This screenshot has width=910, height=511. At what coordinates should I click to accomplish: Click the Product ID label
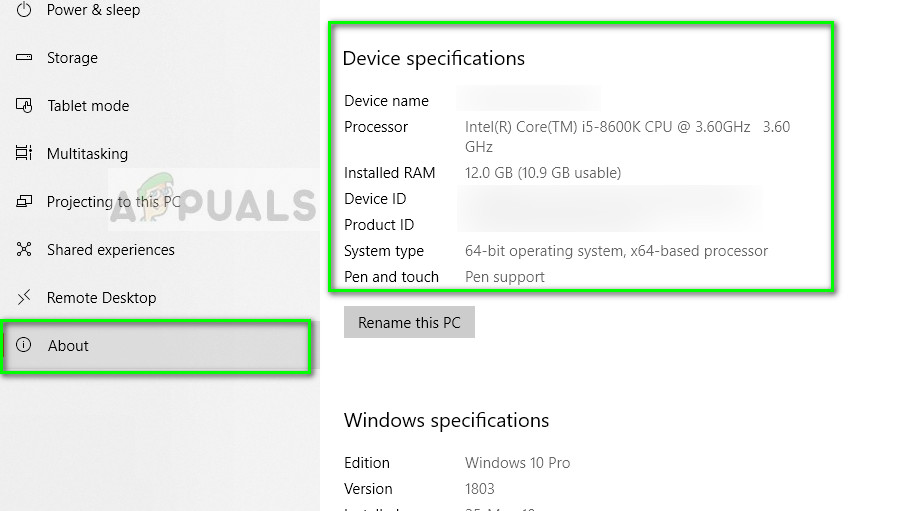pyautogui.click(x=379, y=225)
